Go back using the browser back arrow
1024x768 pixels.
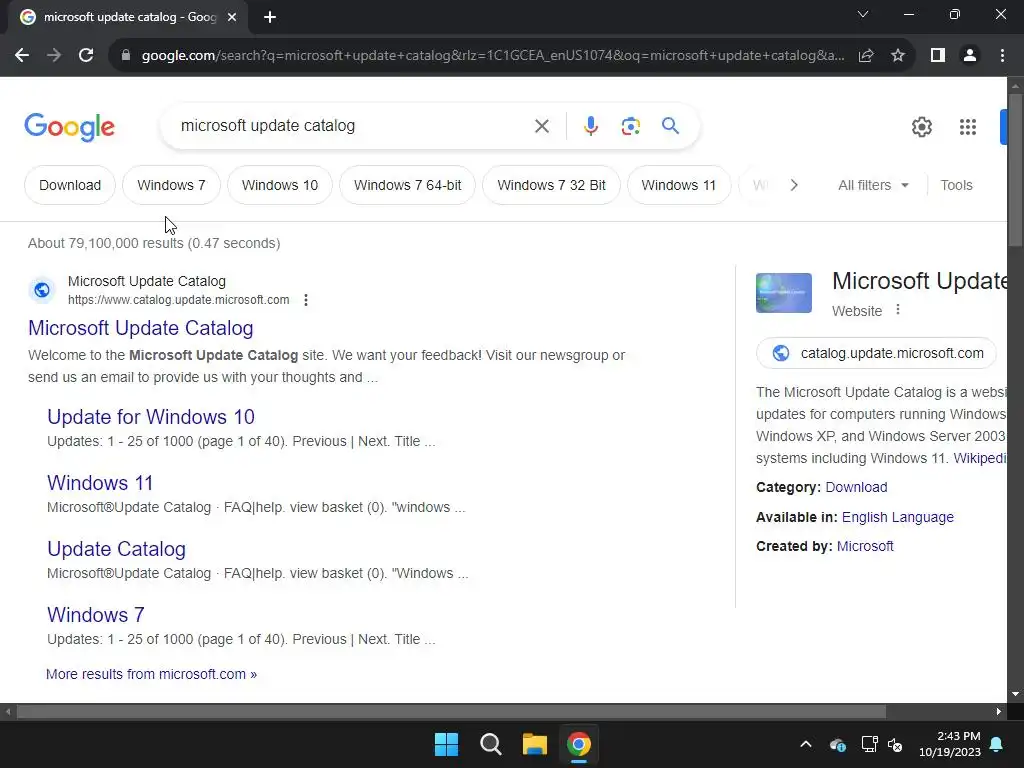click(x=22, y=56)
